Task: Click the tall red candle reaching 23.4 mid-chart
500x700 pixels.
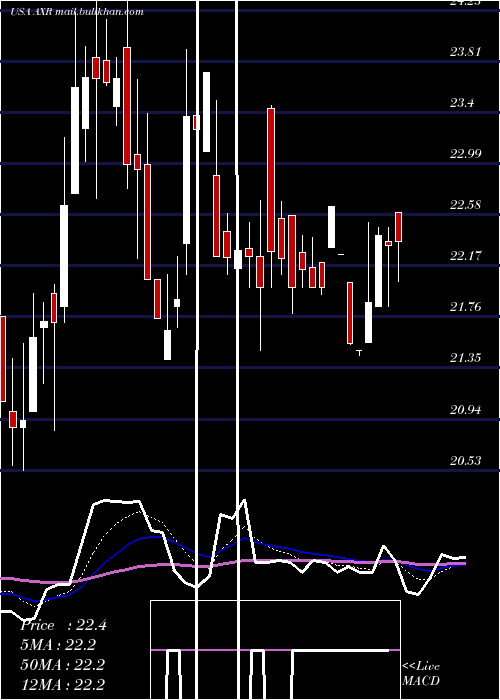Action: pos(271,180)
